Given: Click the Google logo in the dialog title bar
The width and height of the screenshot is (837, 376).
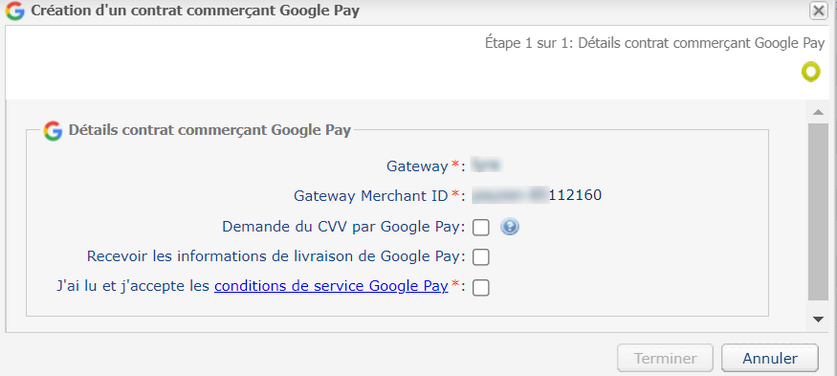Looking at the screenshot, I should 15,11.
